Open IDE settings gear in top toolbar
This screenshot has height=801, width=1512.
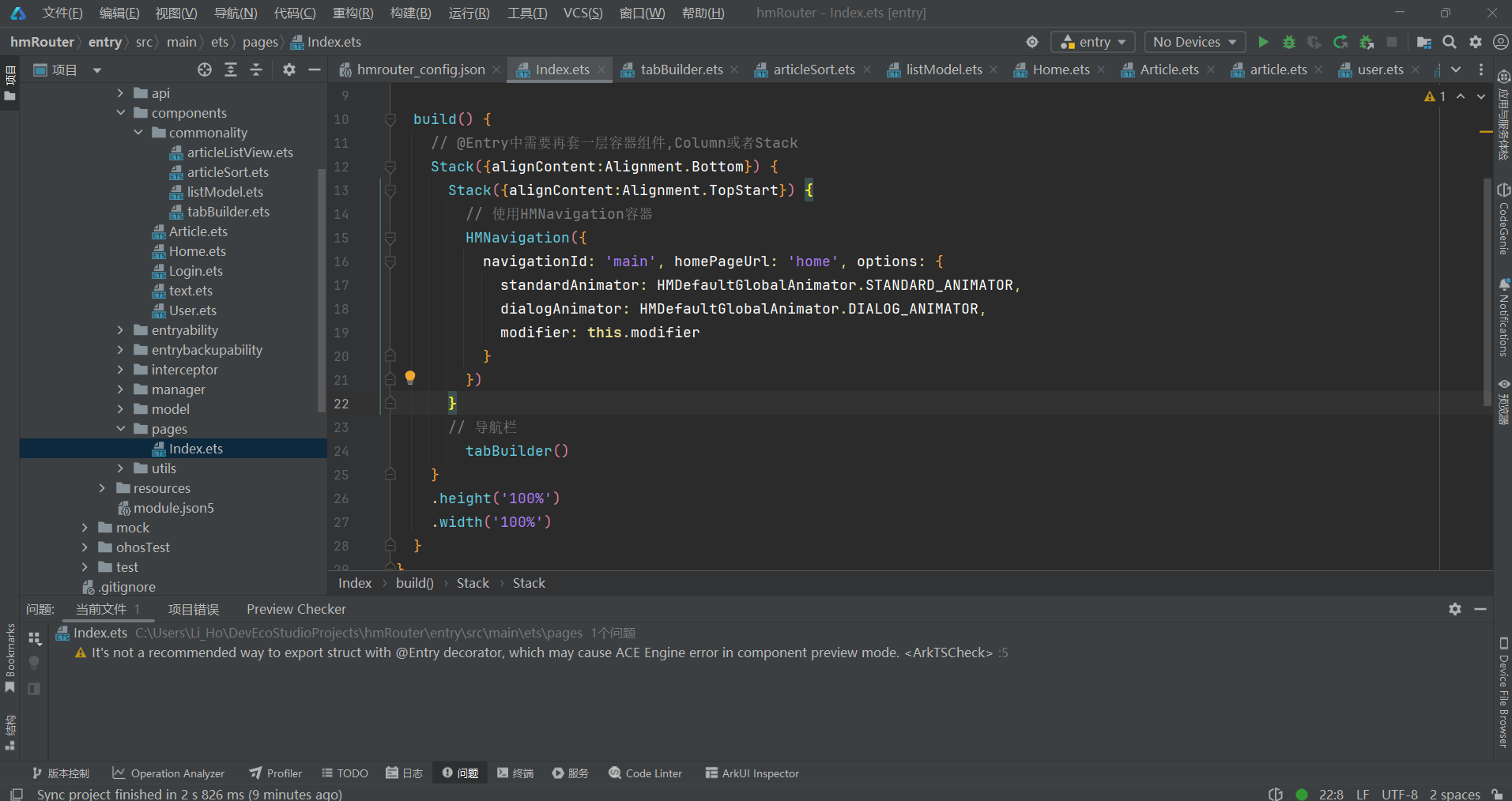(x=1476, y=42)
